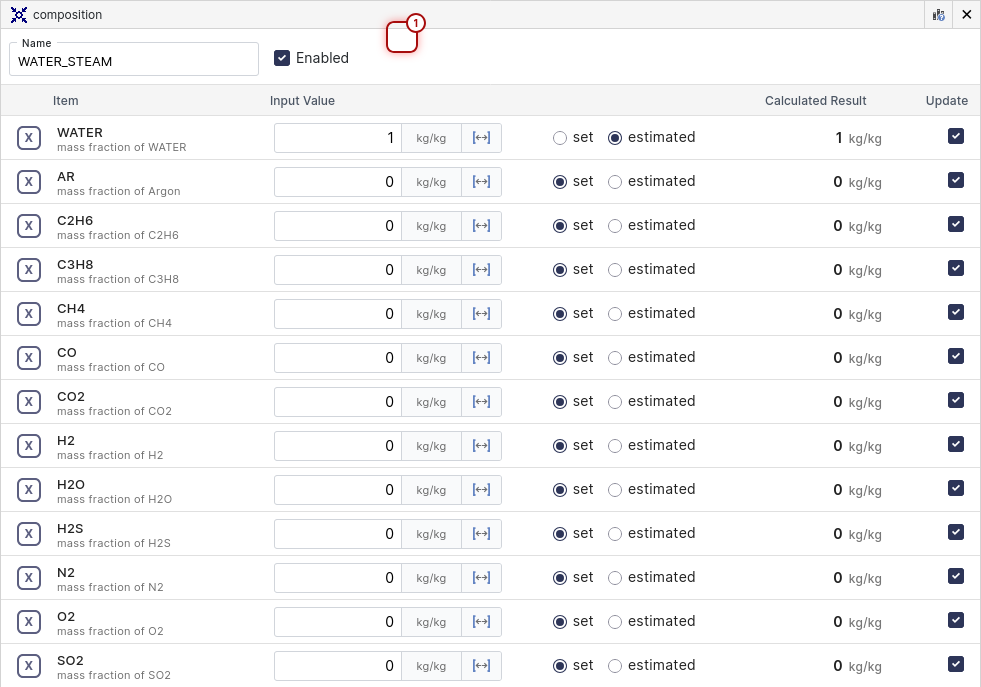Click the range limits icon for AR

click(x=481, y=182)
